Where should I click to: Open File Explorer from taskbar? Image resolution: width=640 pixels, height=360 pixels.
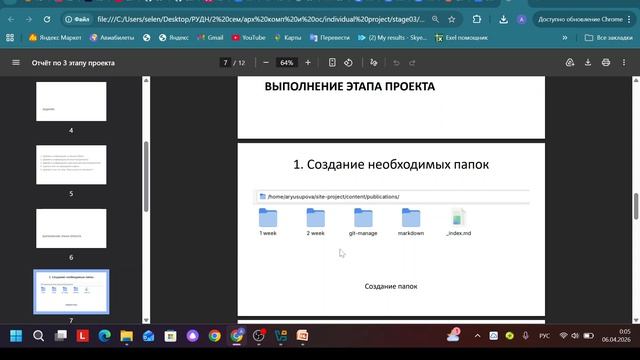coord(127,336)
